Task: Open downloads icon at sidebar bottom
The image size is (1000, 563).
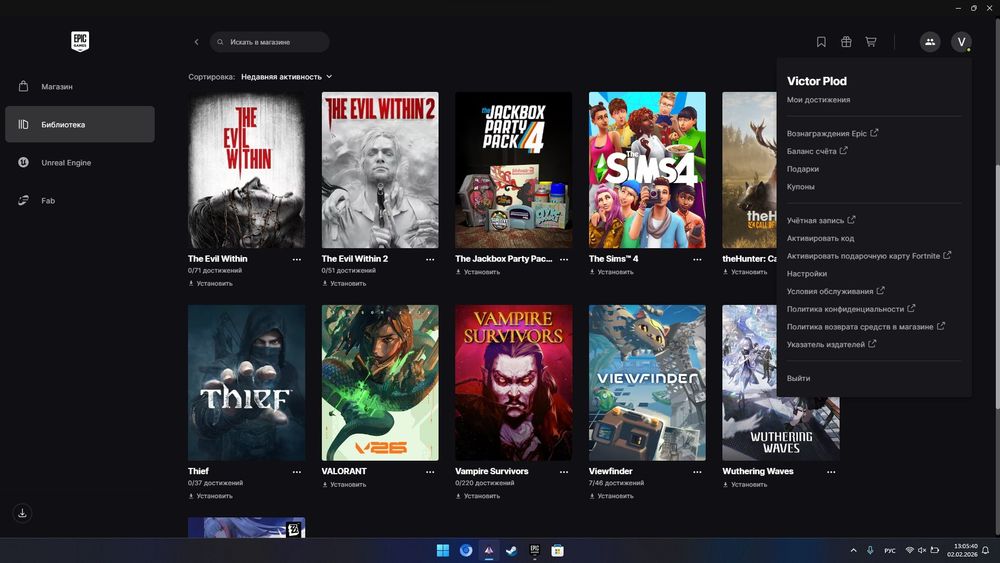Action: tap(22, 513)
